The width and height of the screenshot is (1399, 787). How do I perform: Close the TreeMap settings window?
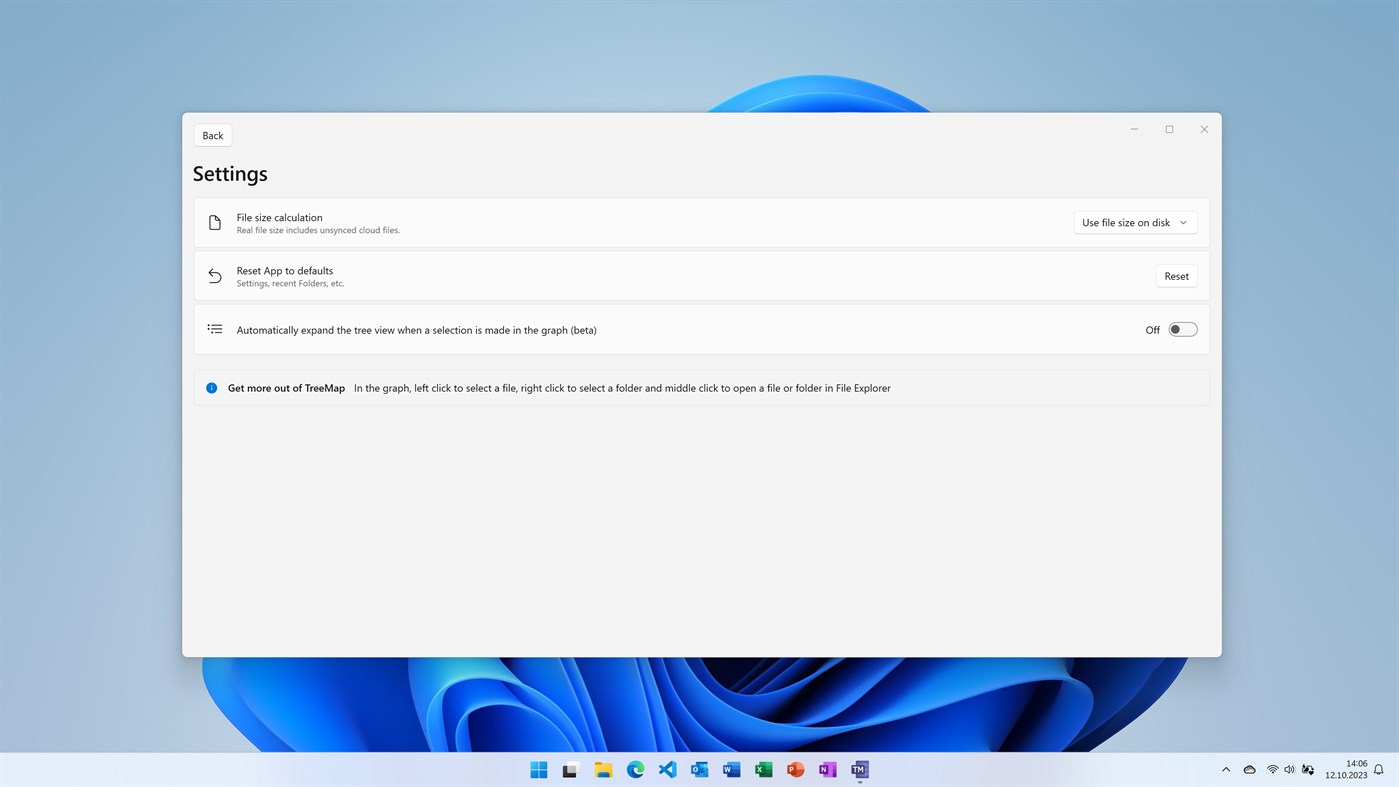click(x=1204, y=129)
